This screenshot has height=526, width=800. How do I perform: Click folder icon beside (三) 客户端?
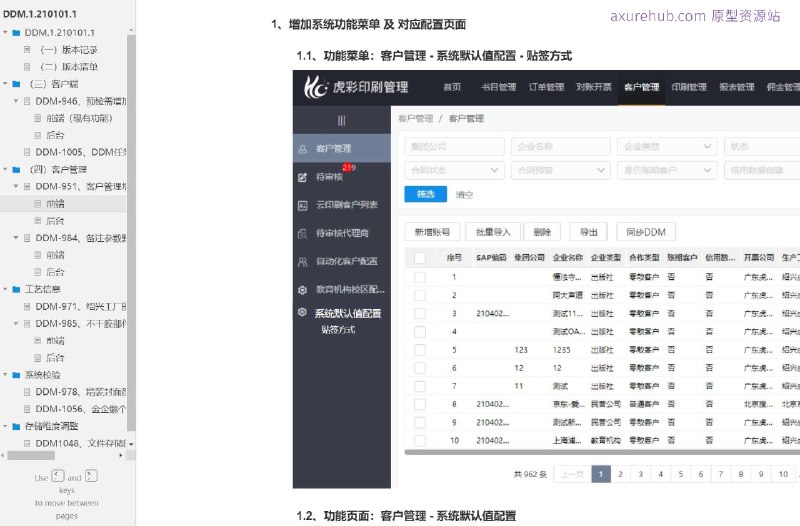[x=16, y=84]
